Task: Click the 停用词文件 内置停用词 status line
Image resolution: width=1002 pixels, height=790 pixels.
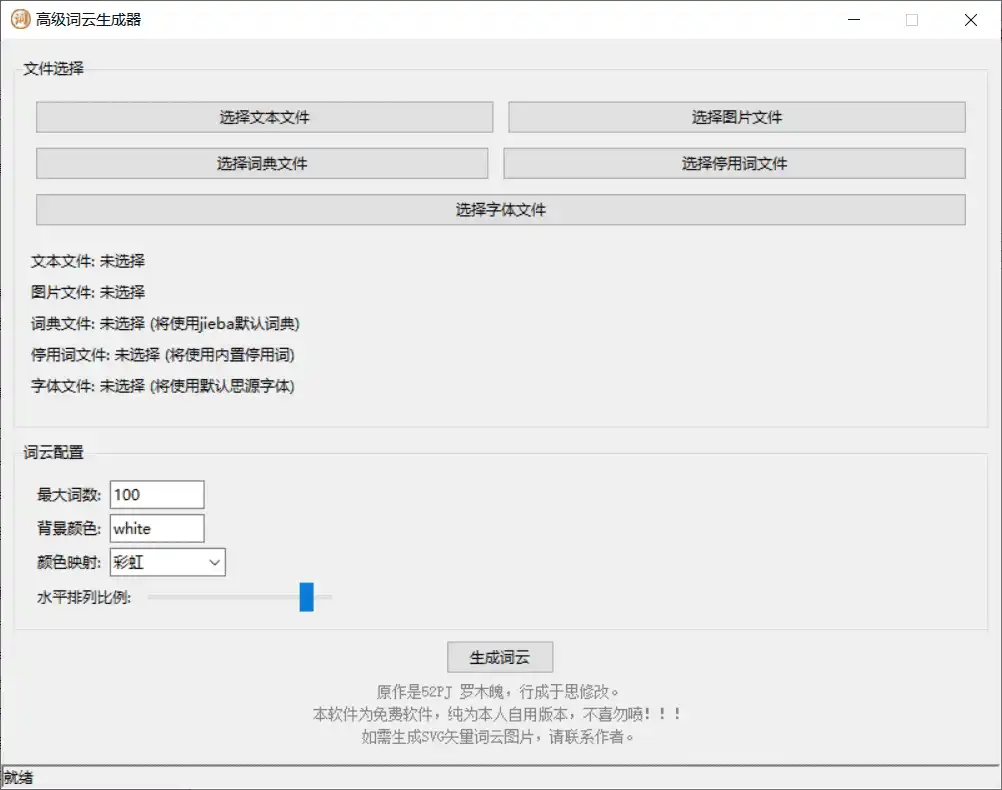Action: (x=163, y=355)
